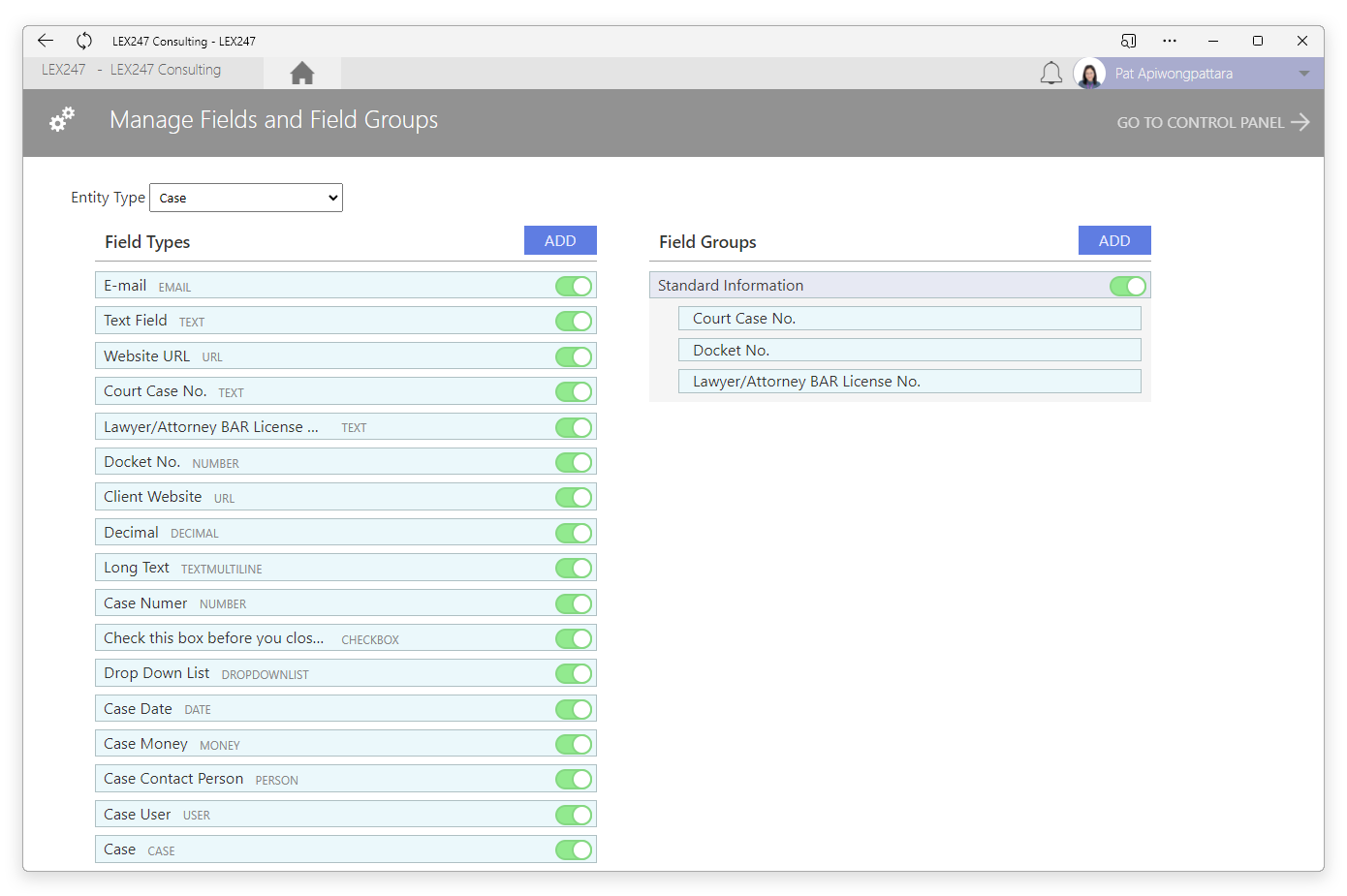Click ADD button for Field Groups

click(1114, 241)
